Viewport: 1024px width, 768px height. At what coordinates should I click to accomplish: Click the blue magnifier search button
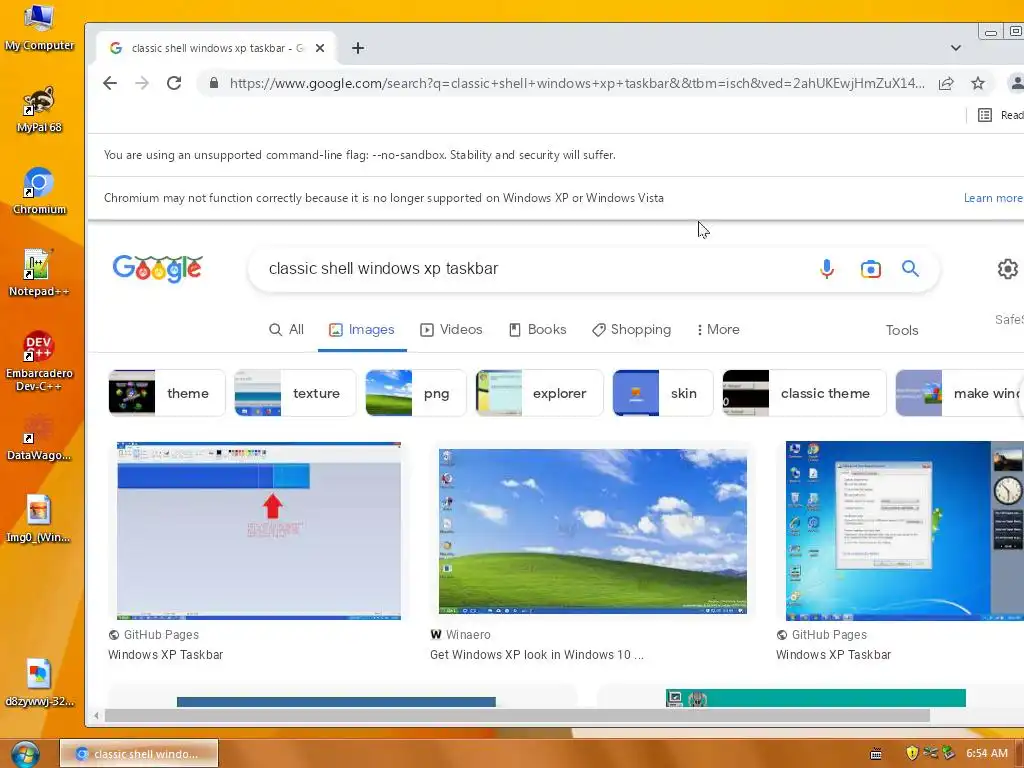910,268
